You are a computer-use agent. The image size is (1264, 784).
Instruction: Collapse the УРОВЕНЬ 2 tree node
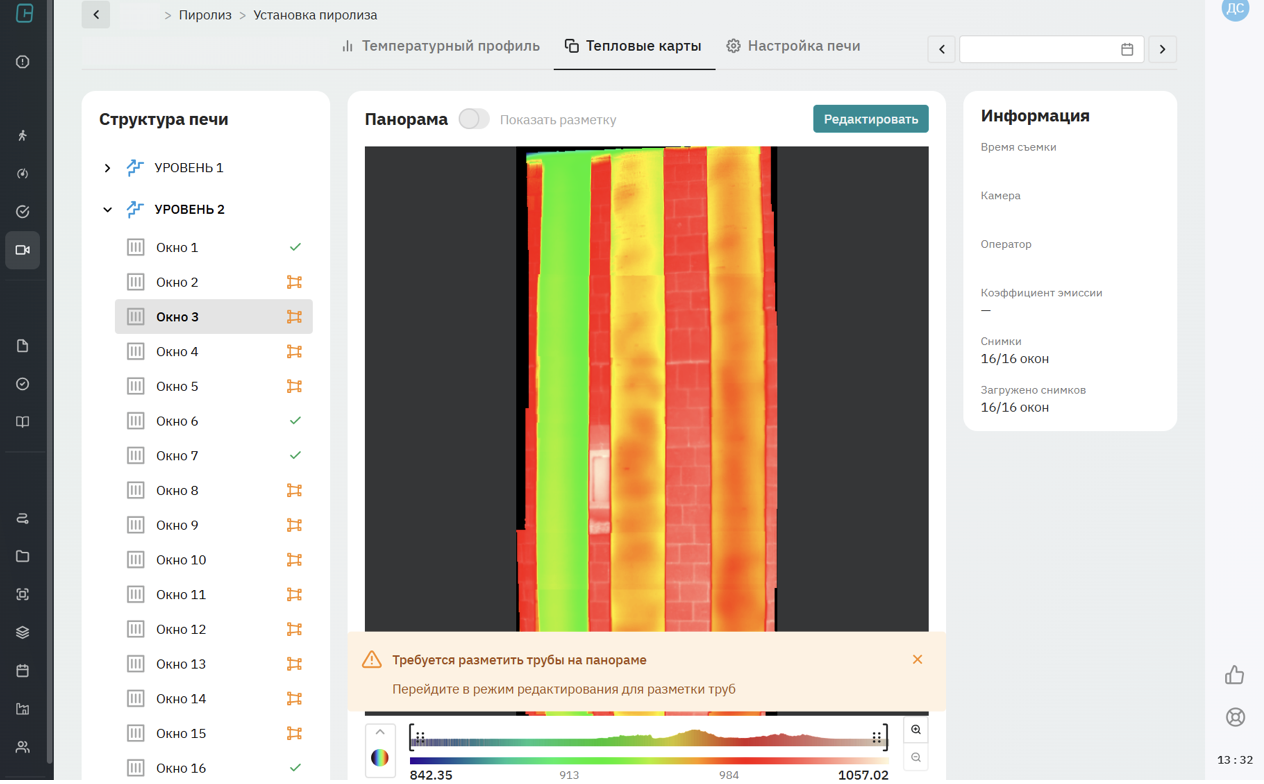(107, 210)
